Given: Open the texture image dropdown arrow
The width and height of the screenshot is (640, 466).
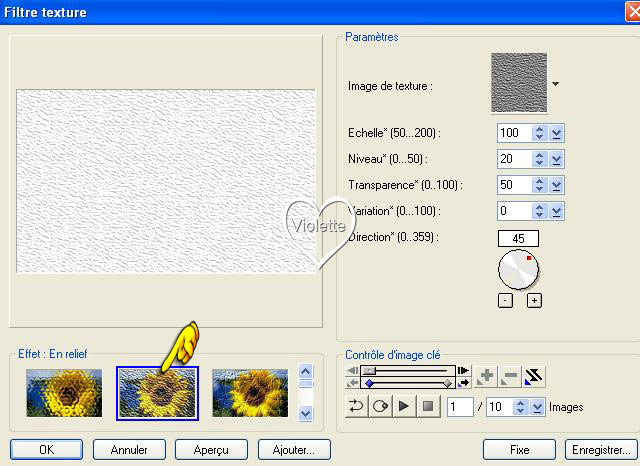Looking at the screenshot, I should (x=555, y=85).
